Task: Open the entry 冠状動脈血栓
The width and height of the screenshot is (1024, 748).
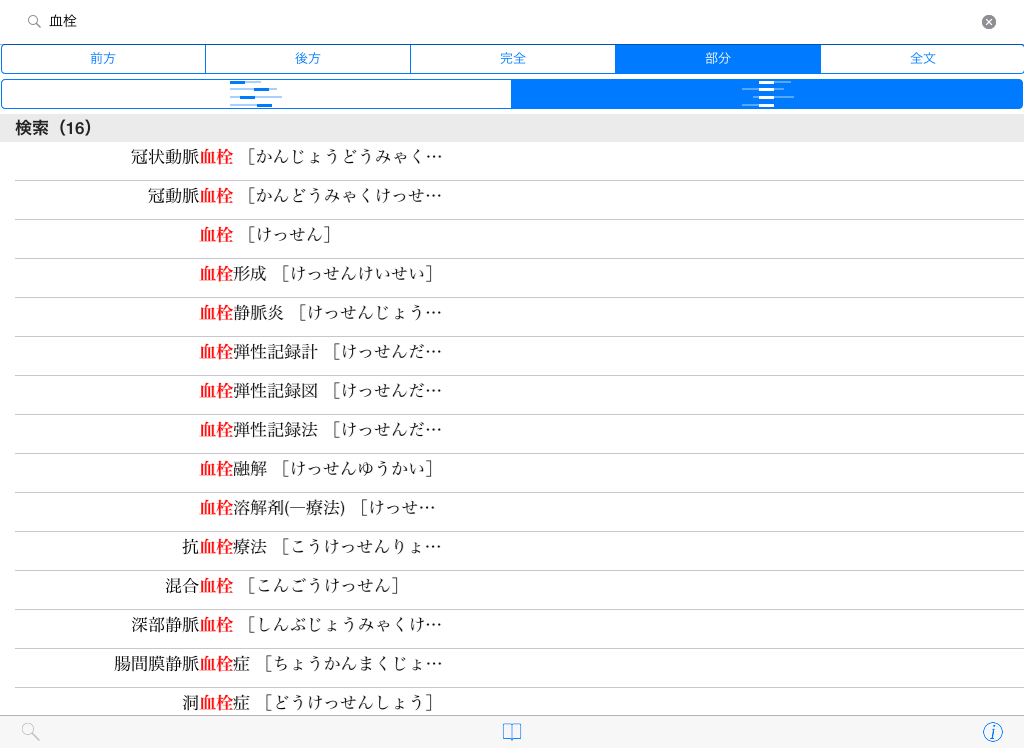Action: (x=286, y=157)
